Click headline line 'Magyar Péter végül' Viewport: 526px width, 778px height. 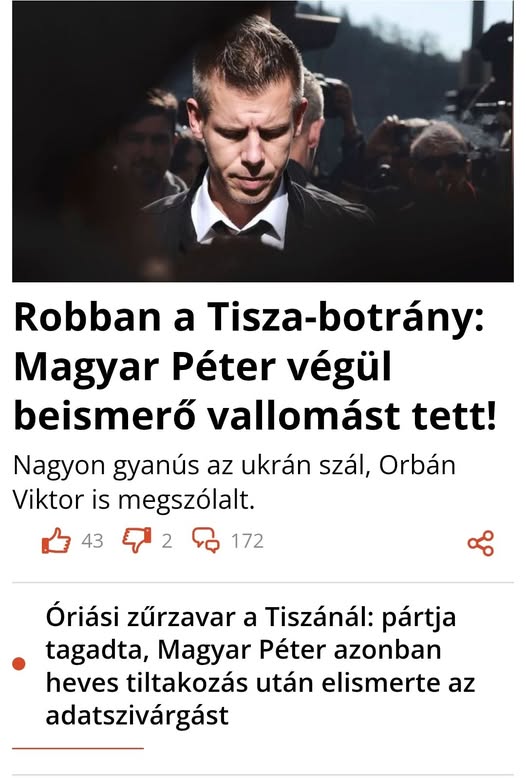[x=202, y=366]
